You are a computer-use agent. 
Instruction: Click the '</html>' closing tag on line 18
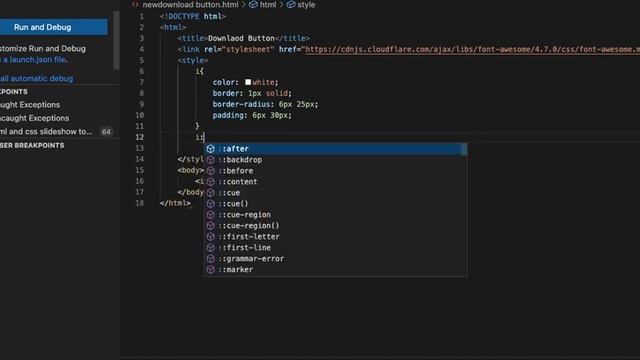(x=175, y=203)
